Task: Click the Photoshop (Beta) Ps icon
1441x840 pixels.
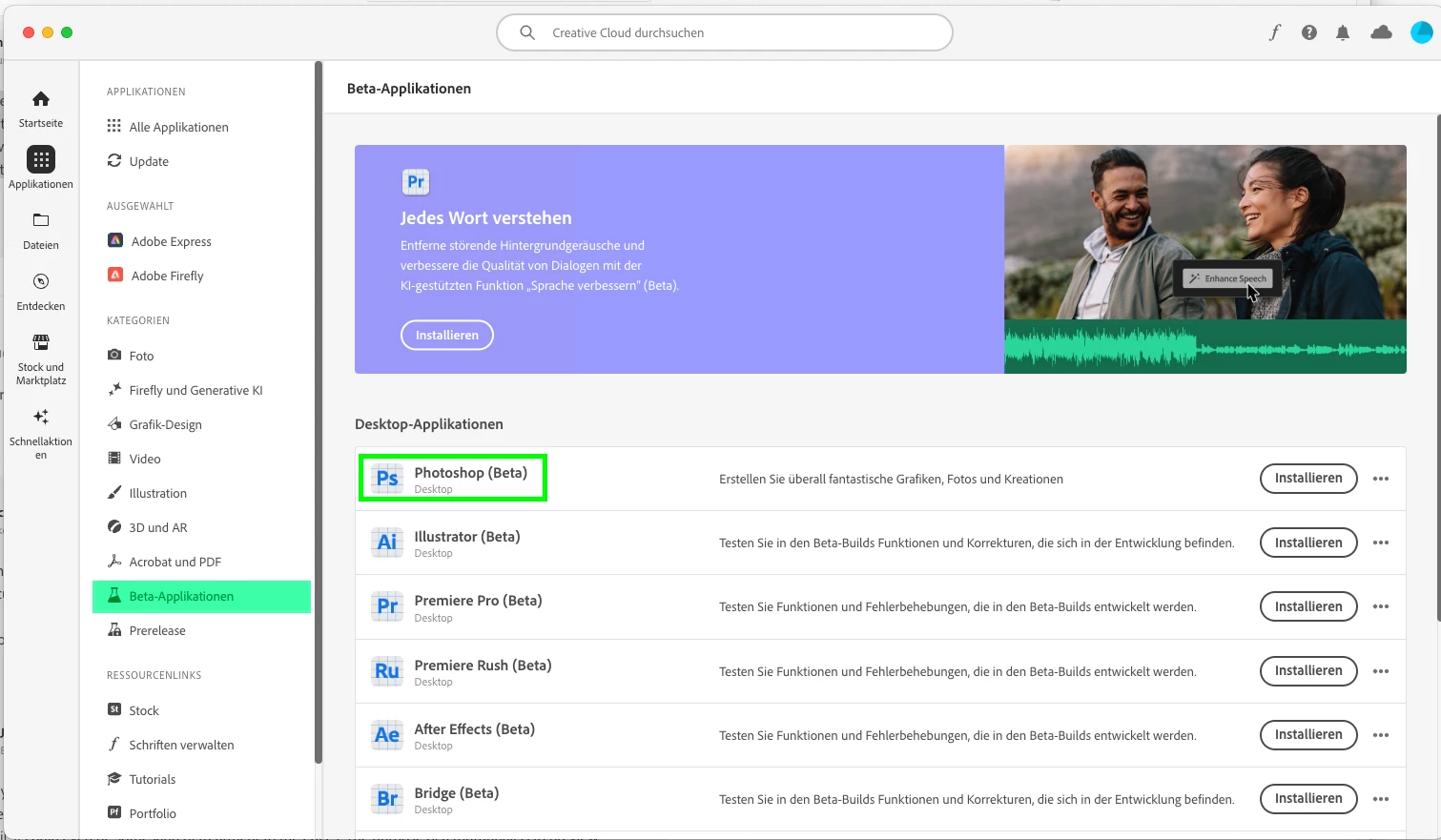Action: [x=387, y=479]
